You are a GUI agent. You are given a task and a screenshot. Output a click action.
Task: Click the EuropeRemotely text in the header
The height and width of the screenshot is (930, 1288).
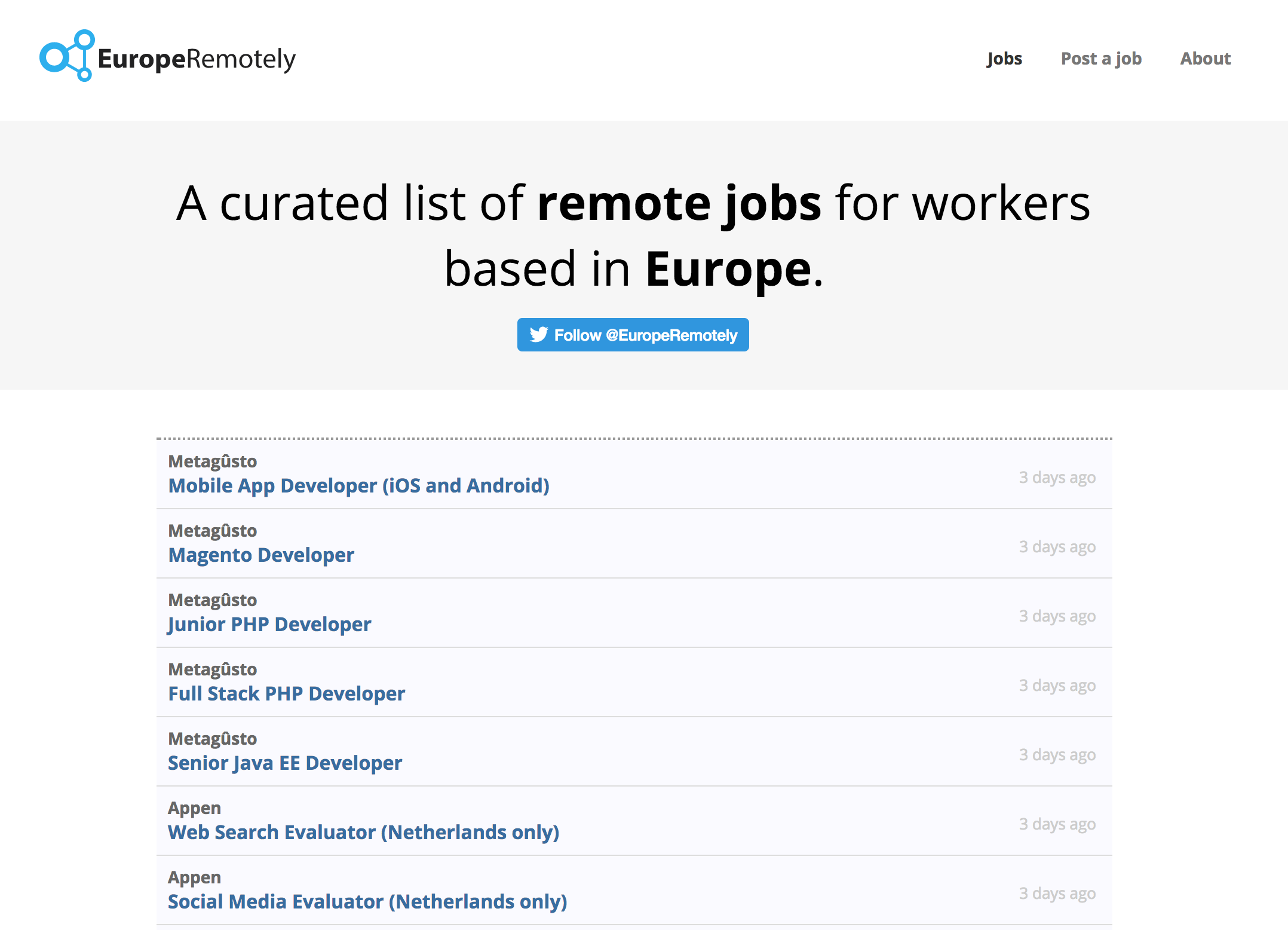pos(197,58)
